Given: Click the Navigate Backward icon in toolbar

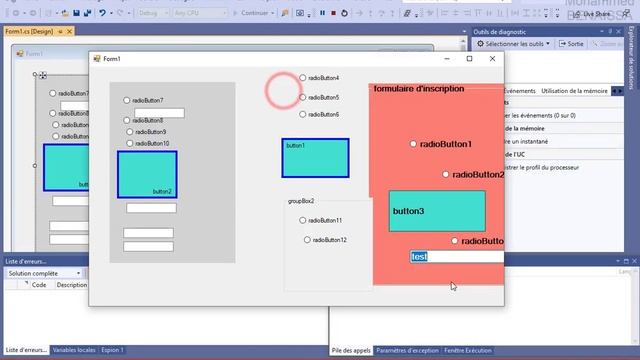Looking at the screenshot, I should click(16, 13).
